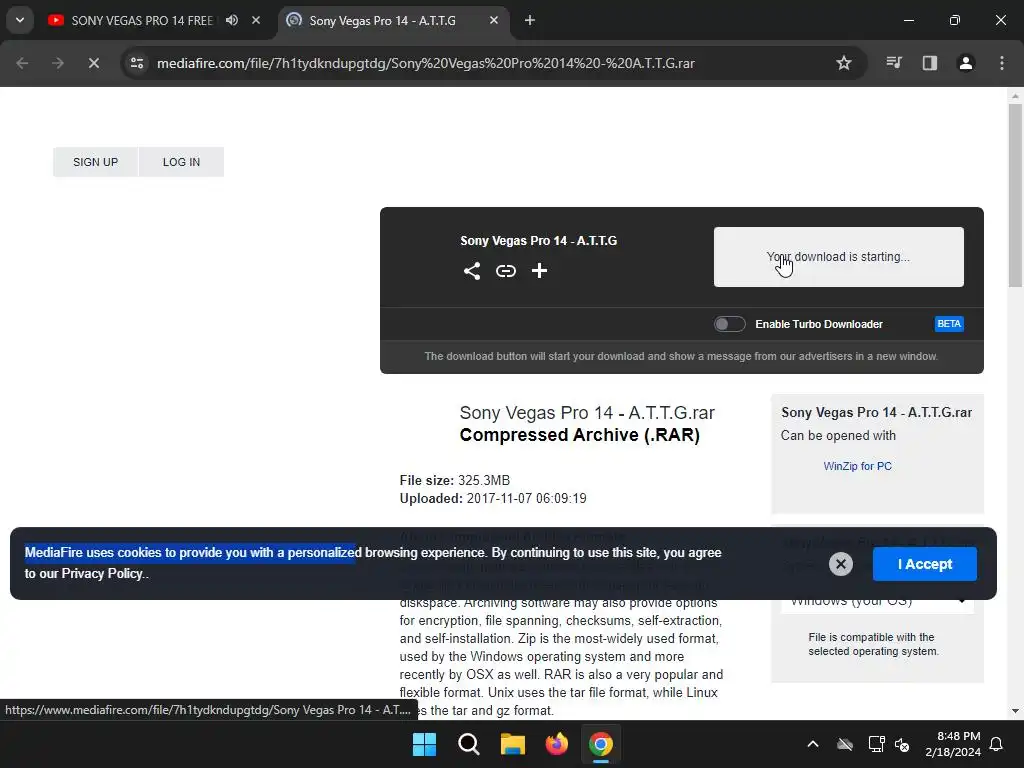Bookmark this page with the star icon
Image resolution: width=1024 pixels, height=768 pixels.
pos(844,63)
